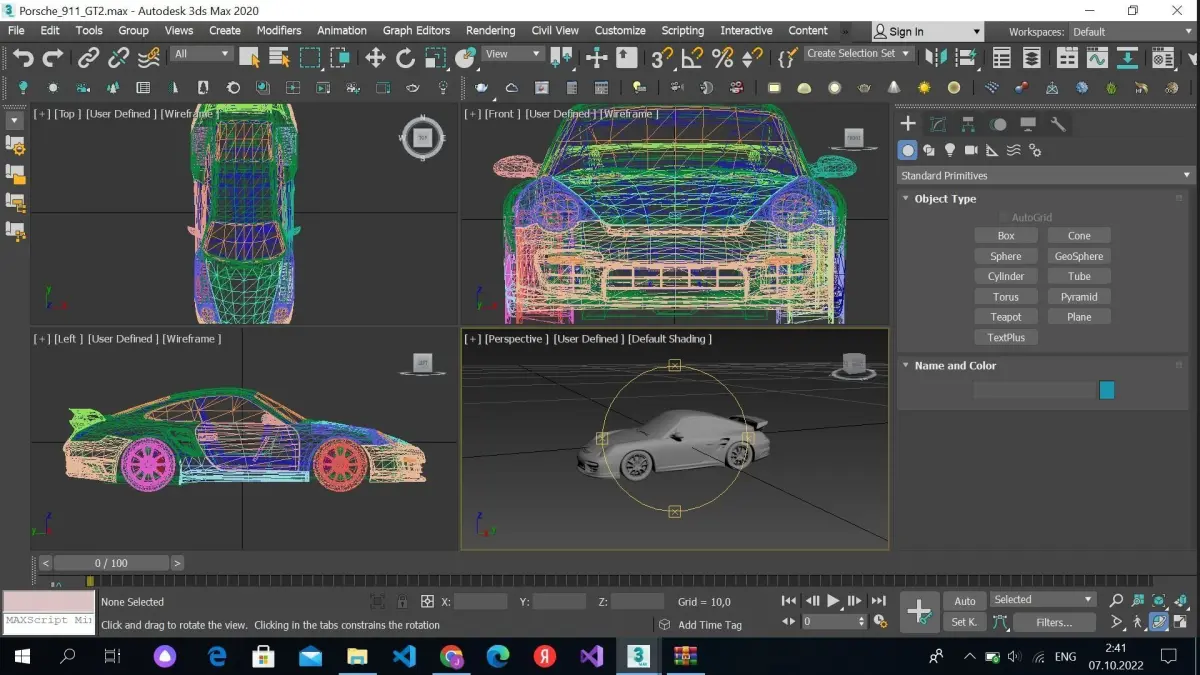Viewport: 1200px width, 675px height.
Task: Click the TextPlus button
Action: [x=1006, y=337]
